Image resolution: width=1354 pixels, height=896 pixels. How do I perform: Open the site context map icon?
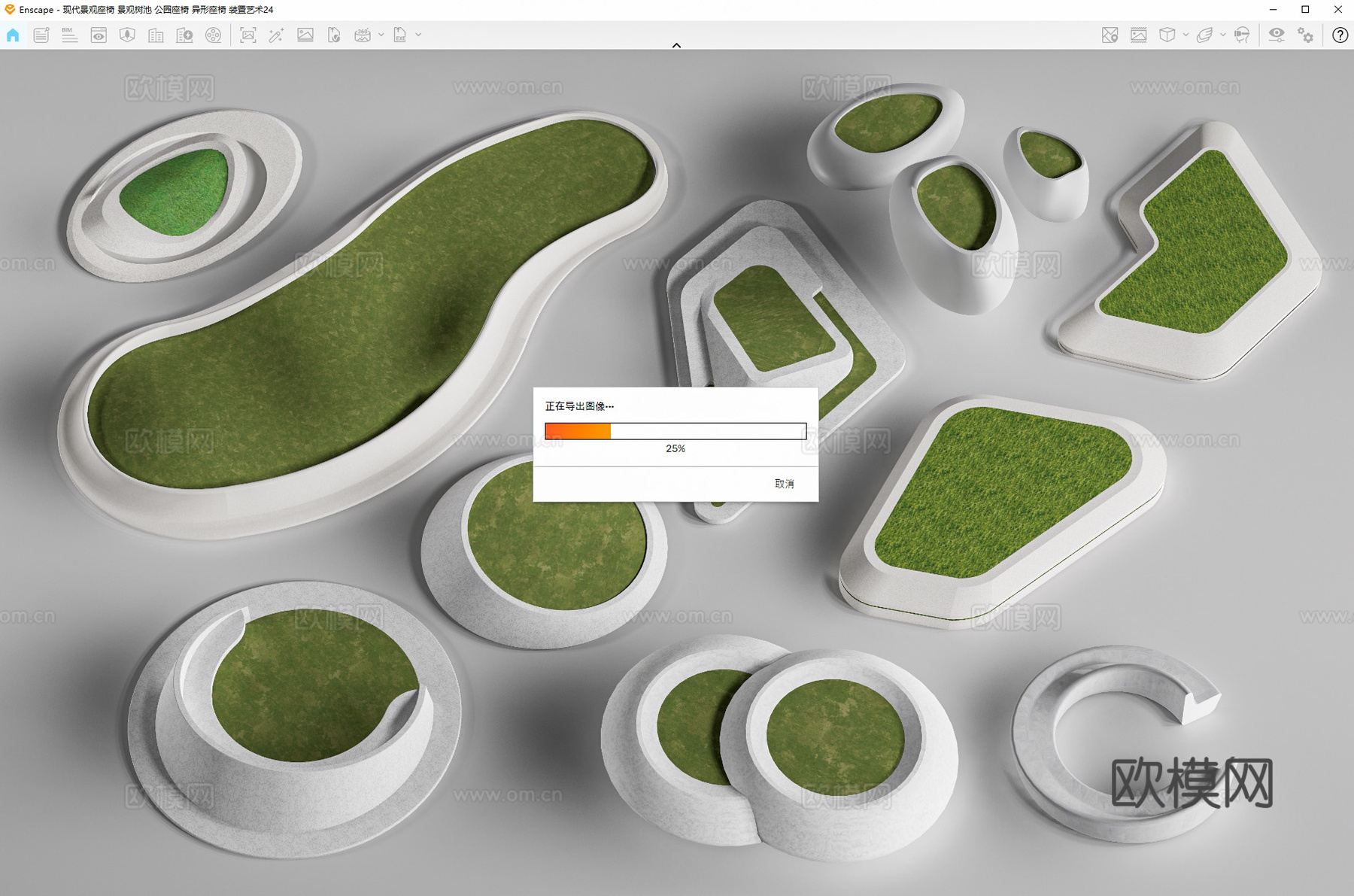[127, 35]
